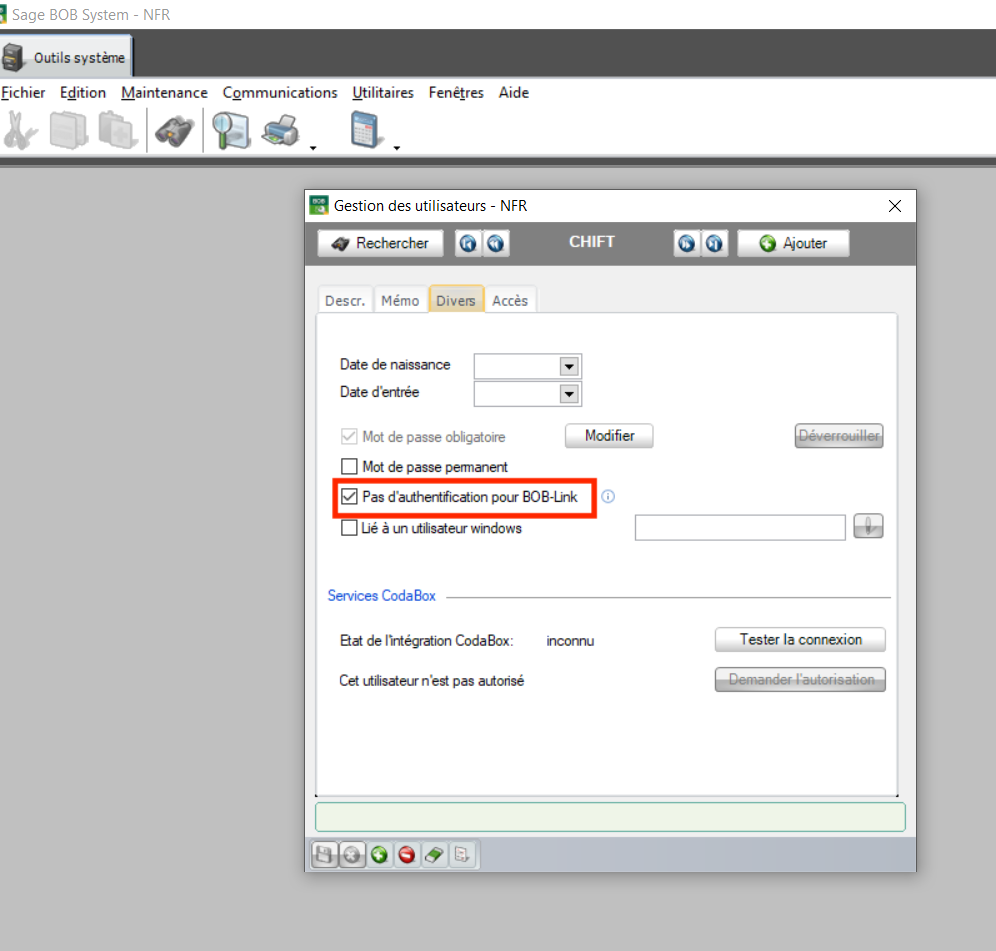996x951 pixels.
Task: Go to last user record
Action: tap(714, 243)
